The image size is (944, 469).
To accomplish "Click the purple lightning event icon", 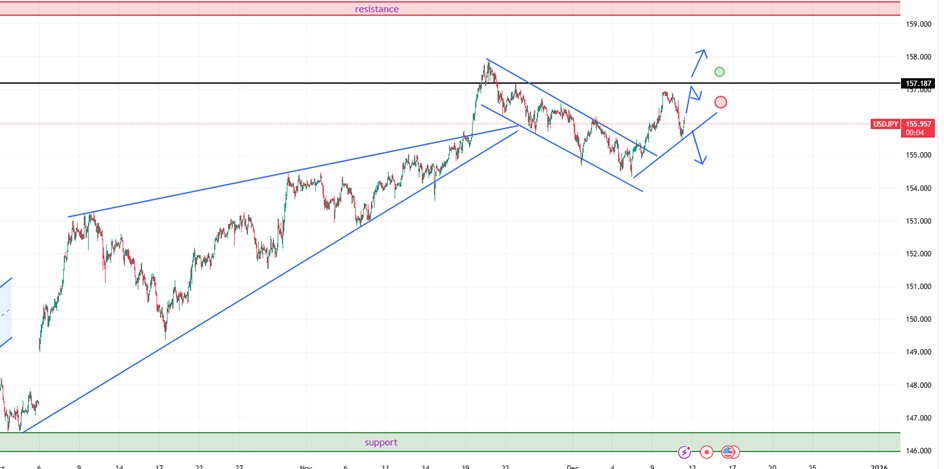I will point(685,453).
